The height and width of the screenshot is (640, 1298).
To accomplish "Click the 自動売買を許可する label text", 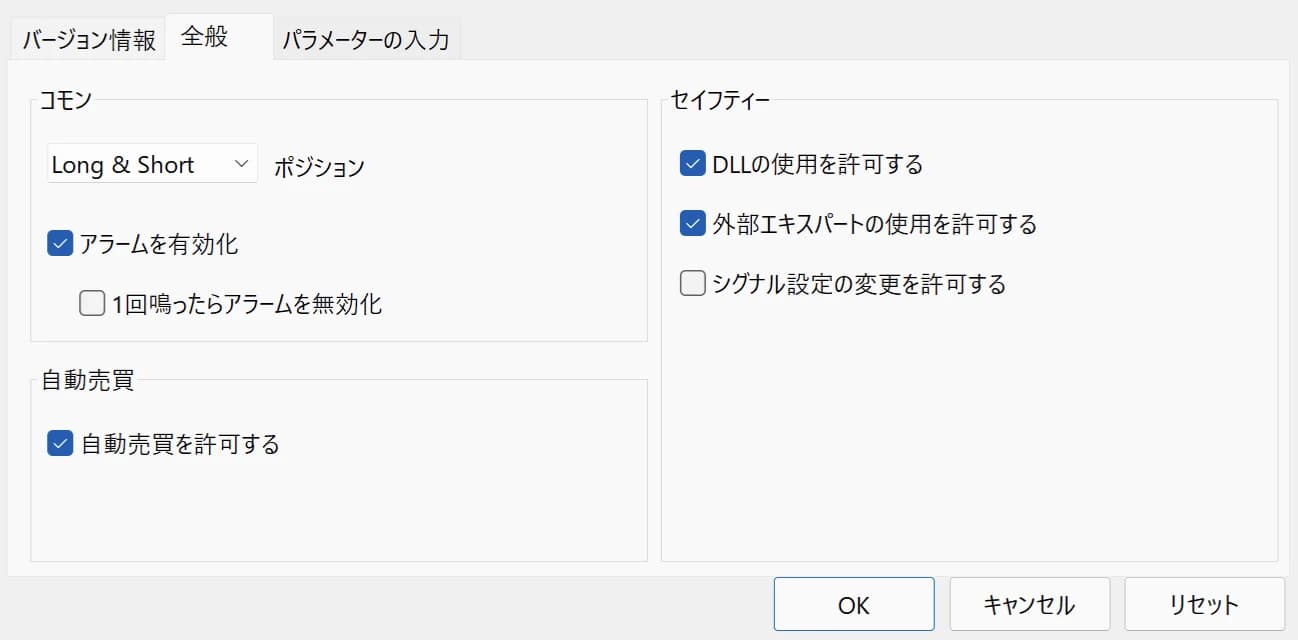I will [x=180, y=443].
